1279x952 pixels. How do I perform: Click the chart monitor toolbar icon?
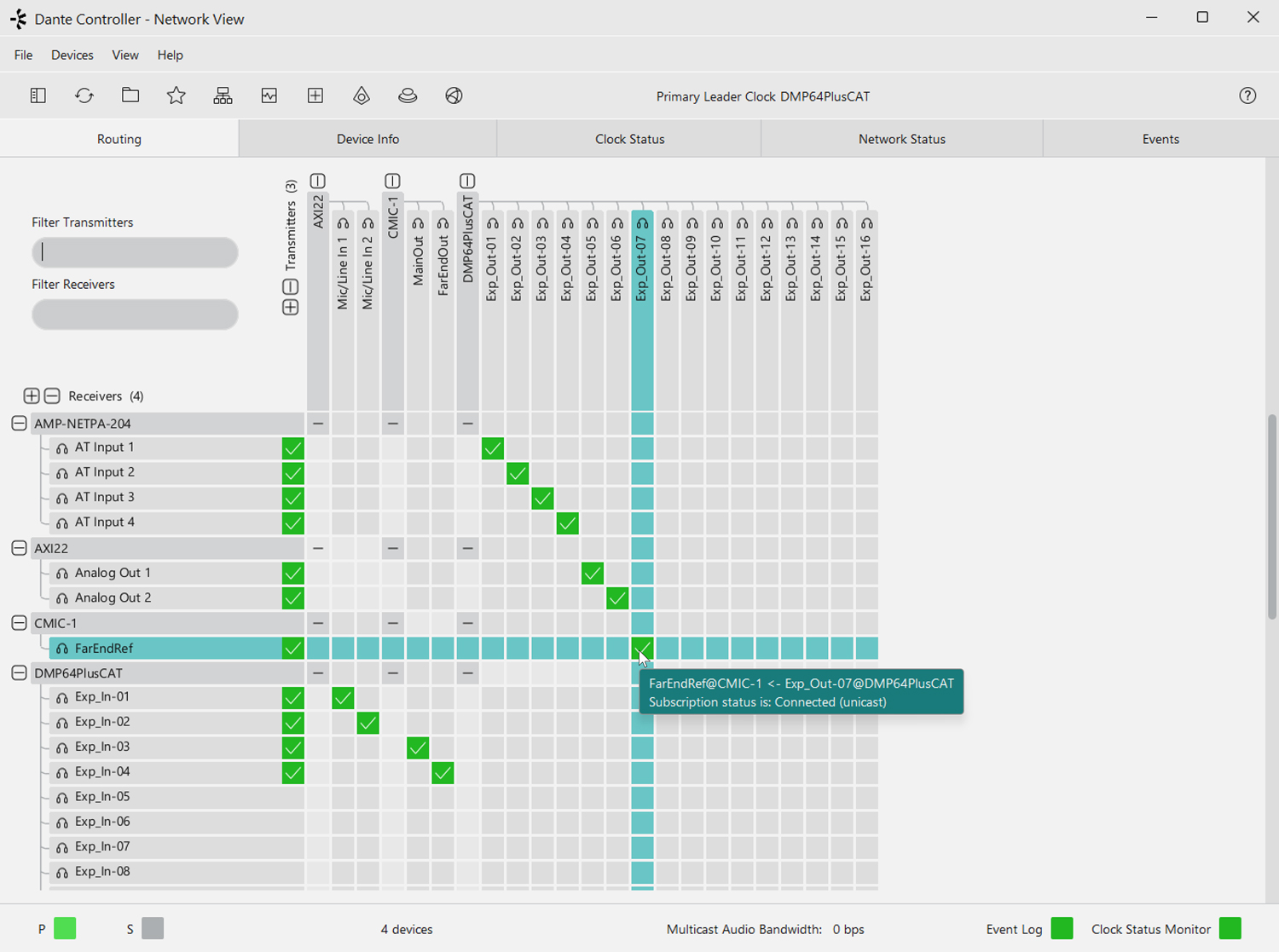coord(269,95)
